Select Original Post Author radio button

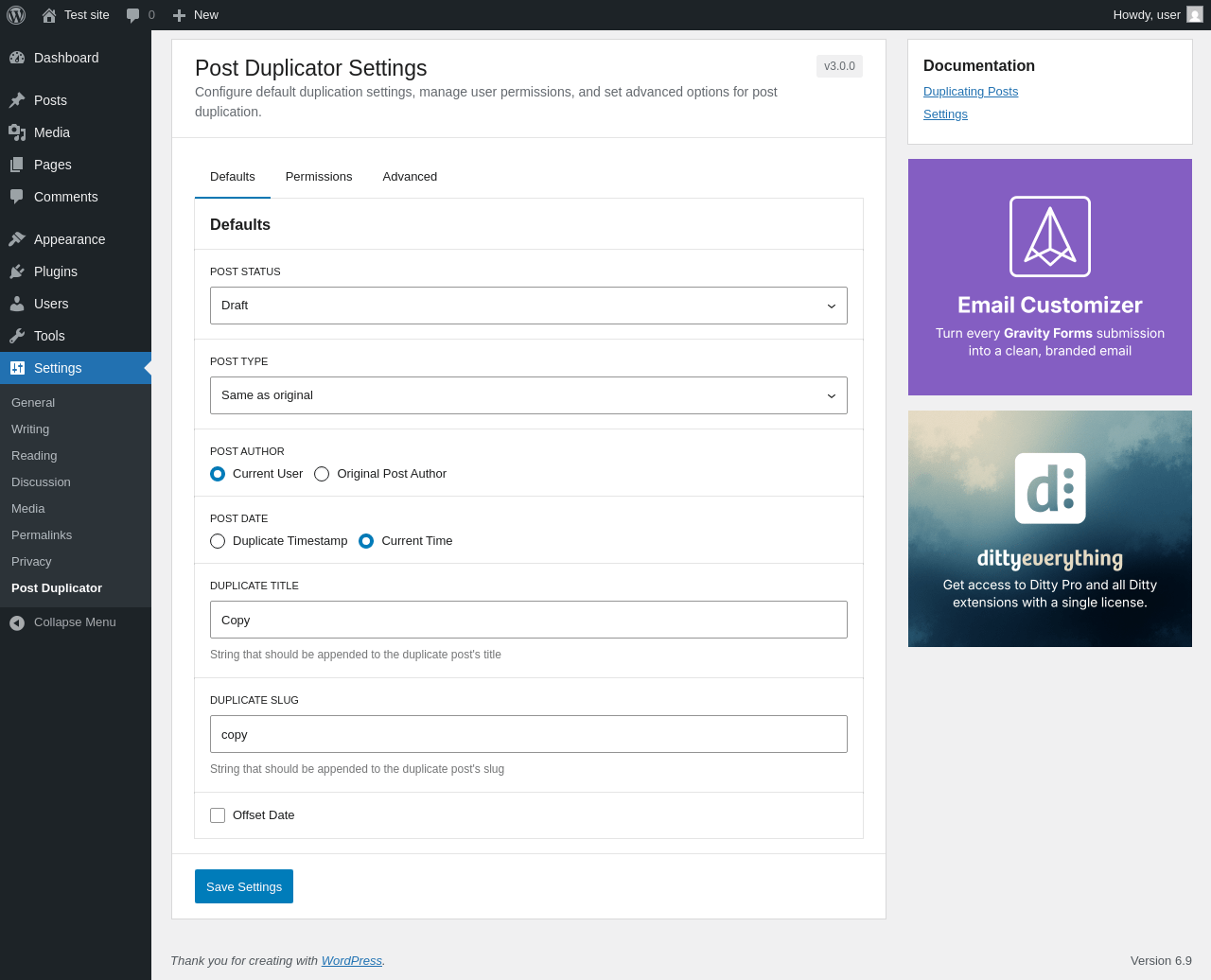point(322,474)
